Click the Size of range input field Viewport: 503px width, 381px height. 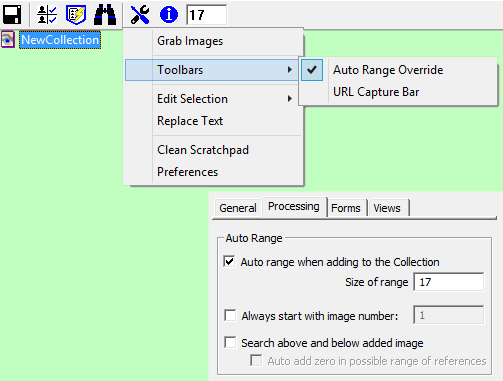(449, 282)
